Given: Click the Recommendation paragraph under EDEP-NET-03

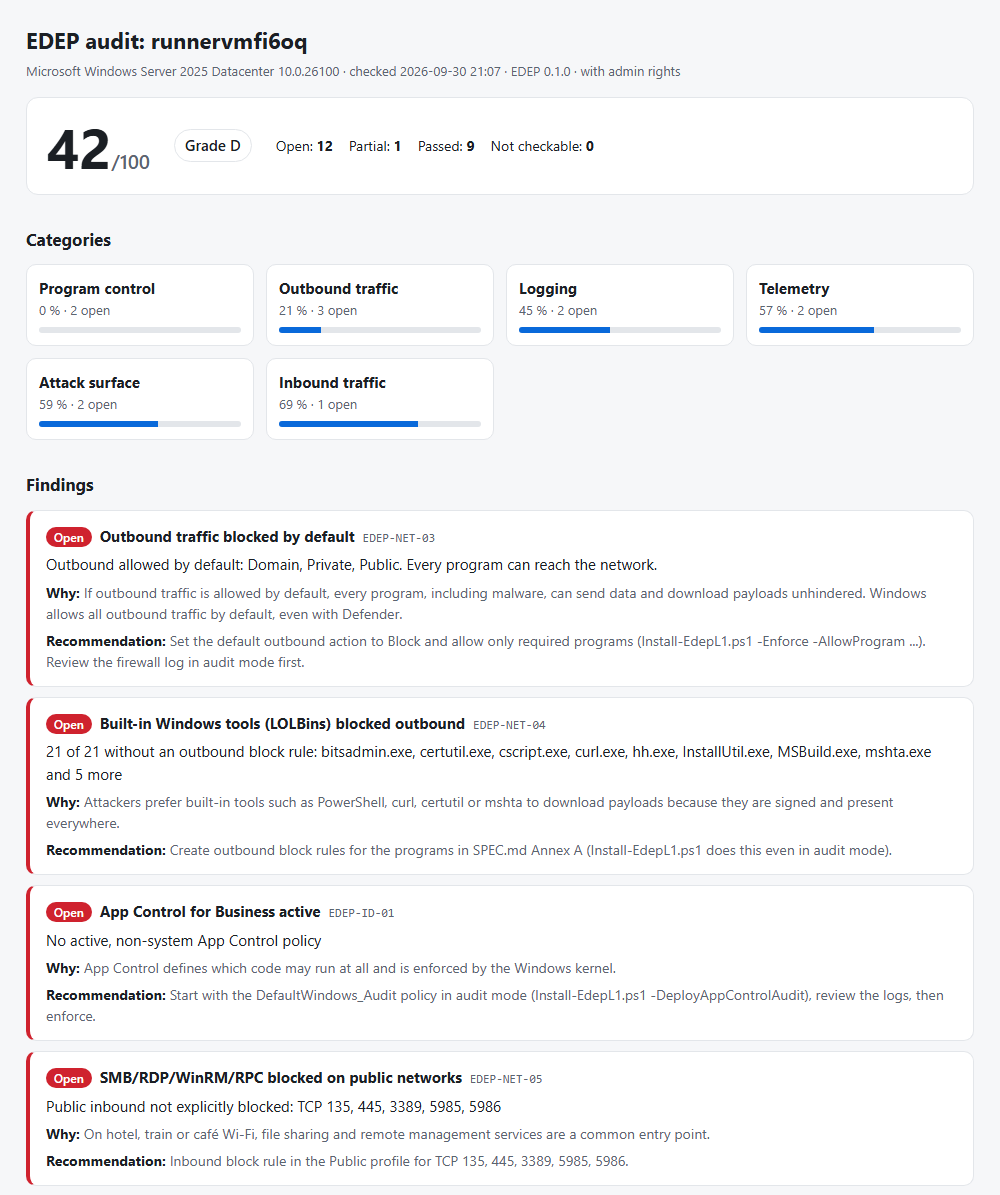Looking at the screenshot, I should tap(486, 652).
